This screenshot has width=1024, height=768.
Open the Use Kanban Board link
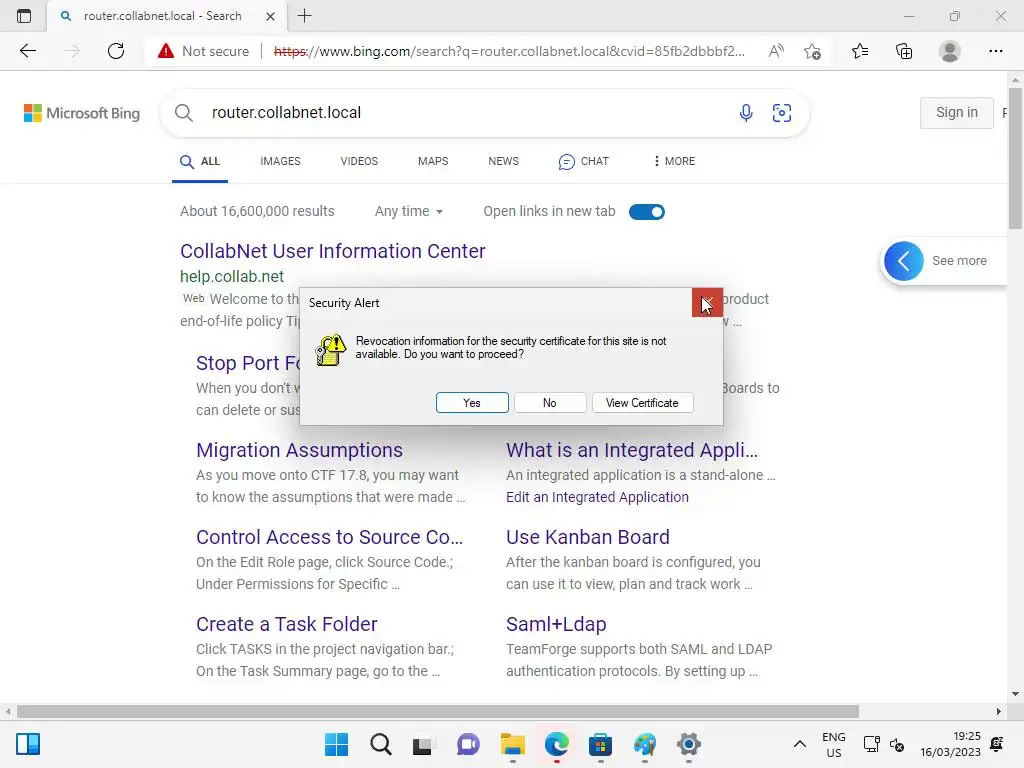coord(588,537)
